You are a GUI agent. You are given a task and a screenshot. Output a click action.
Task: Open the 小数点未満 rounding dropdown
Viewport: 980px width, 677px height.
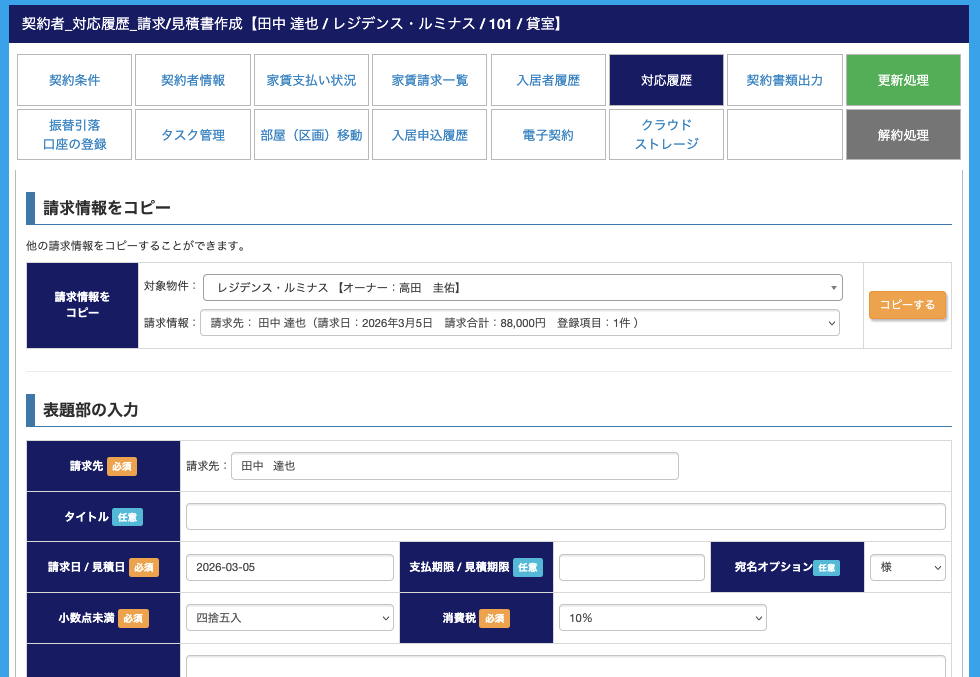click(290, 618)
